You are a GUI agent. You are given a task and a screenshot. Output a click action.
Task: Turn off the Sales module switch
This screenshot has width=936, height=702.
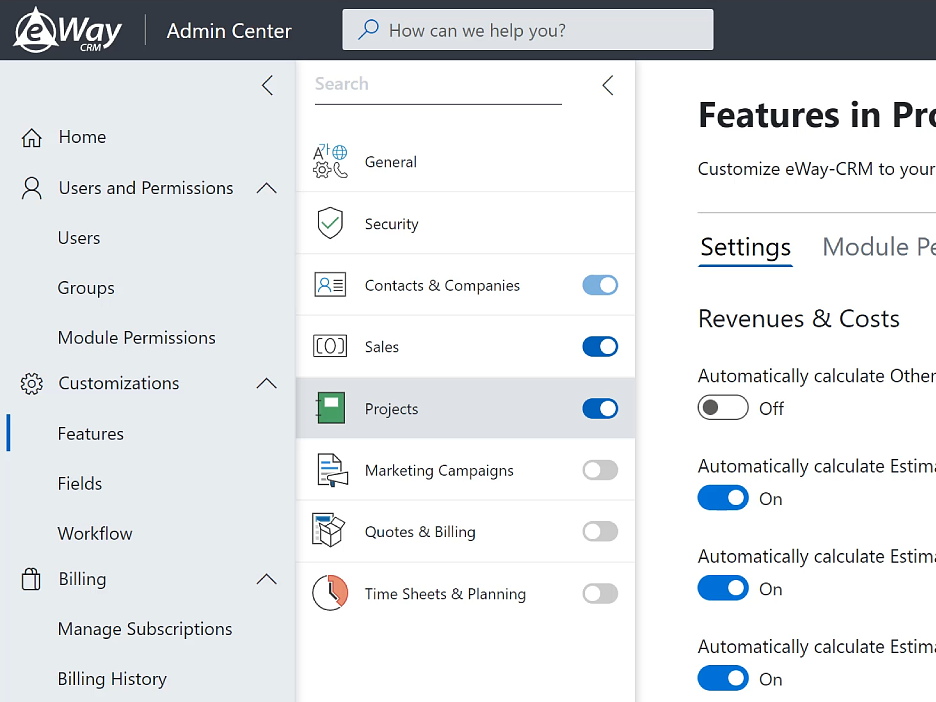click(600, 347)
